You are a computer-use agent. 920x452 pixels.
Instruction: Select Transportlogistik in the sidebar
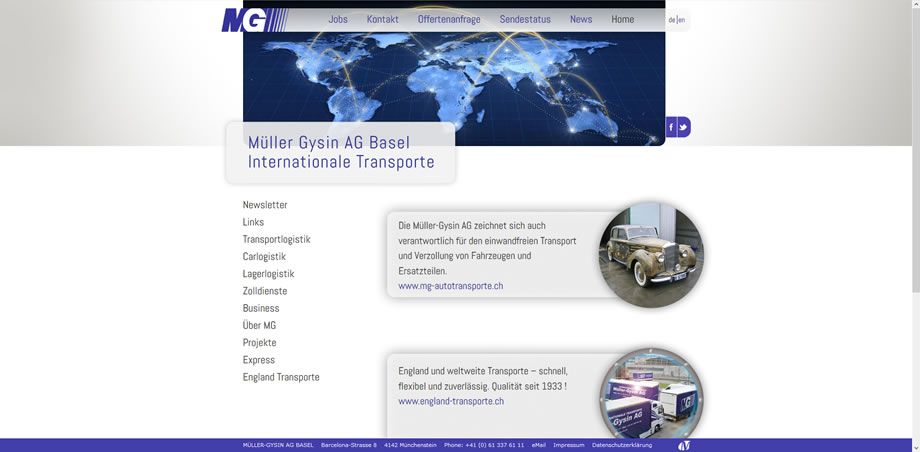pos(276,239)
